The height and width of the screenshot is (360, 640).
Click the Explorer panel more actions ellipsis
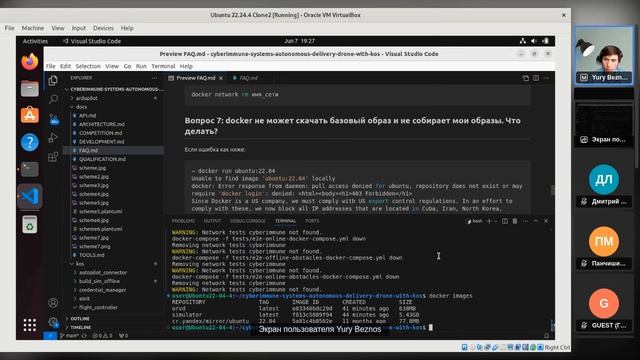(155, 78)
